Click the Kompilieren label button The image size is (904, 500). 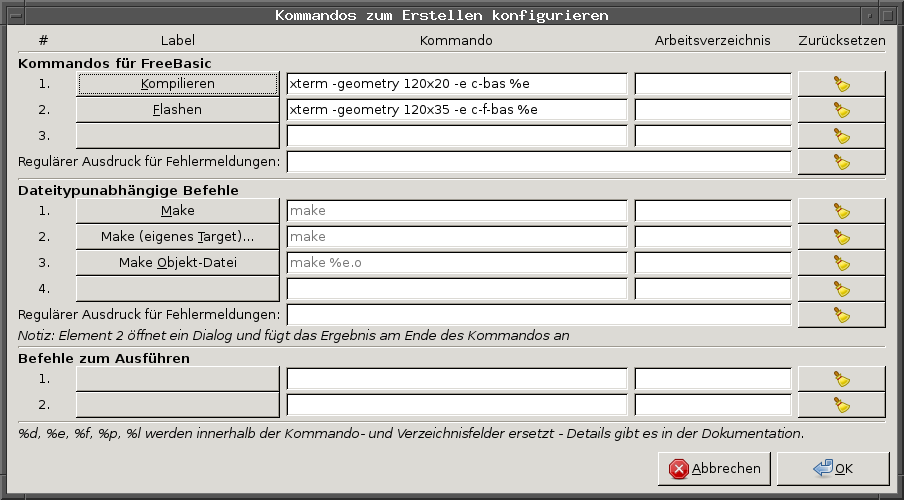pyautogui.click(x=178, y=84)
